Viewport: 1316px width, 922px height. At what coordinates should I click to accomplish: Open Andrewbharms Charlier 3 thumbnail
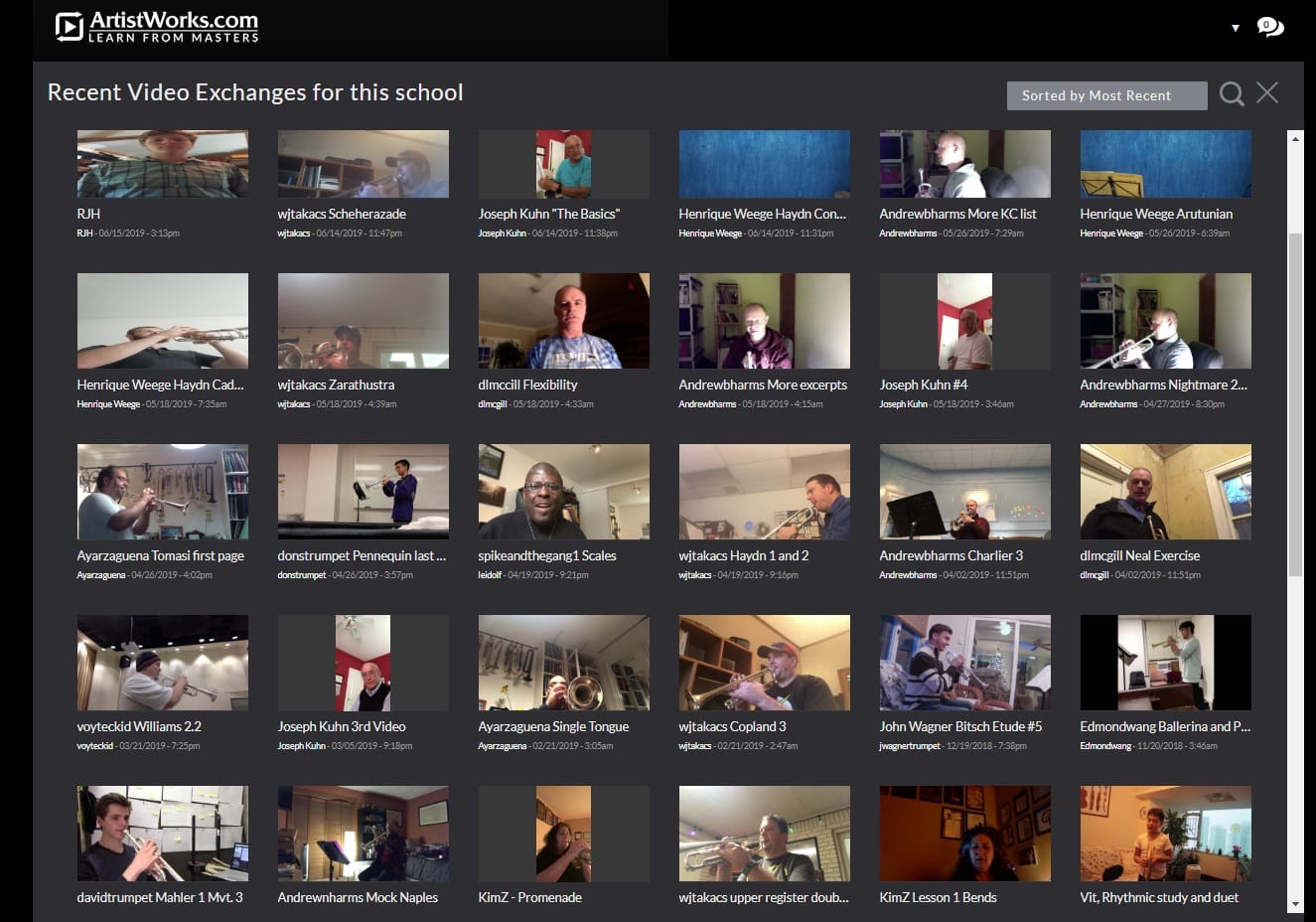pos(965,492)
